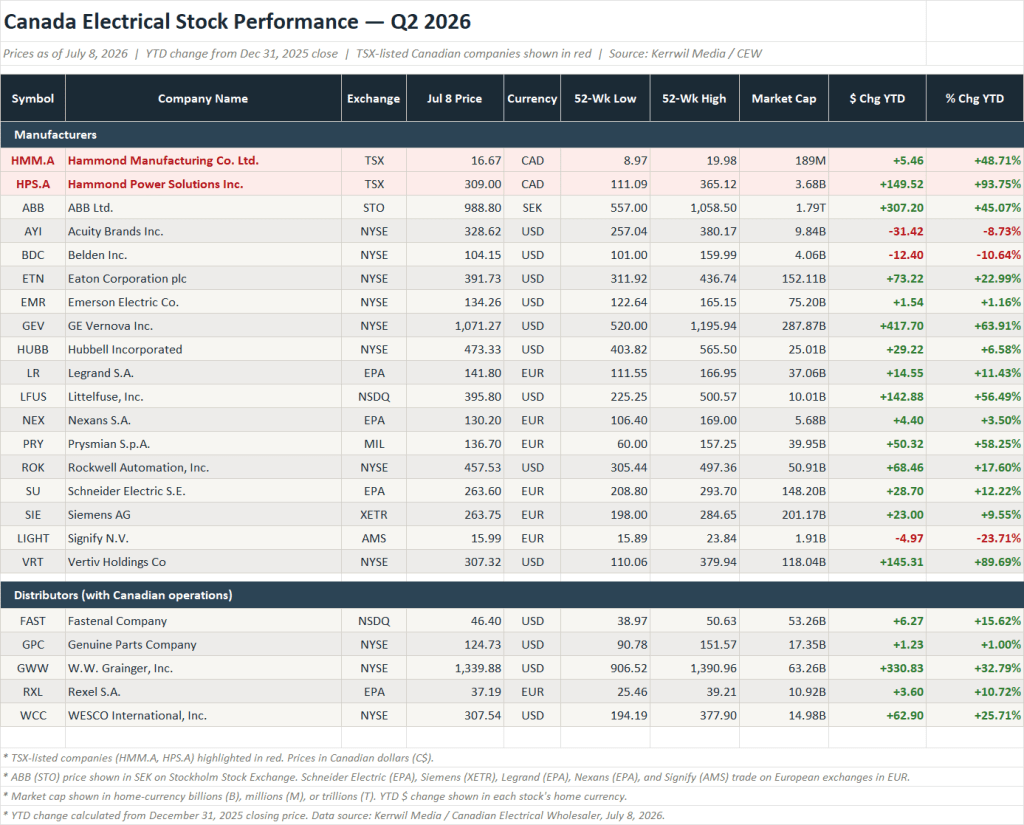Click the 'Symbol' column header
Screen dimensions: 1024x825
coord(33,99)
